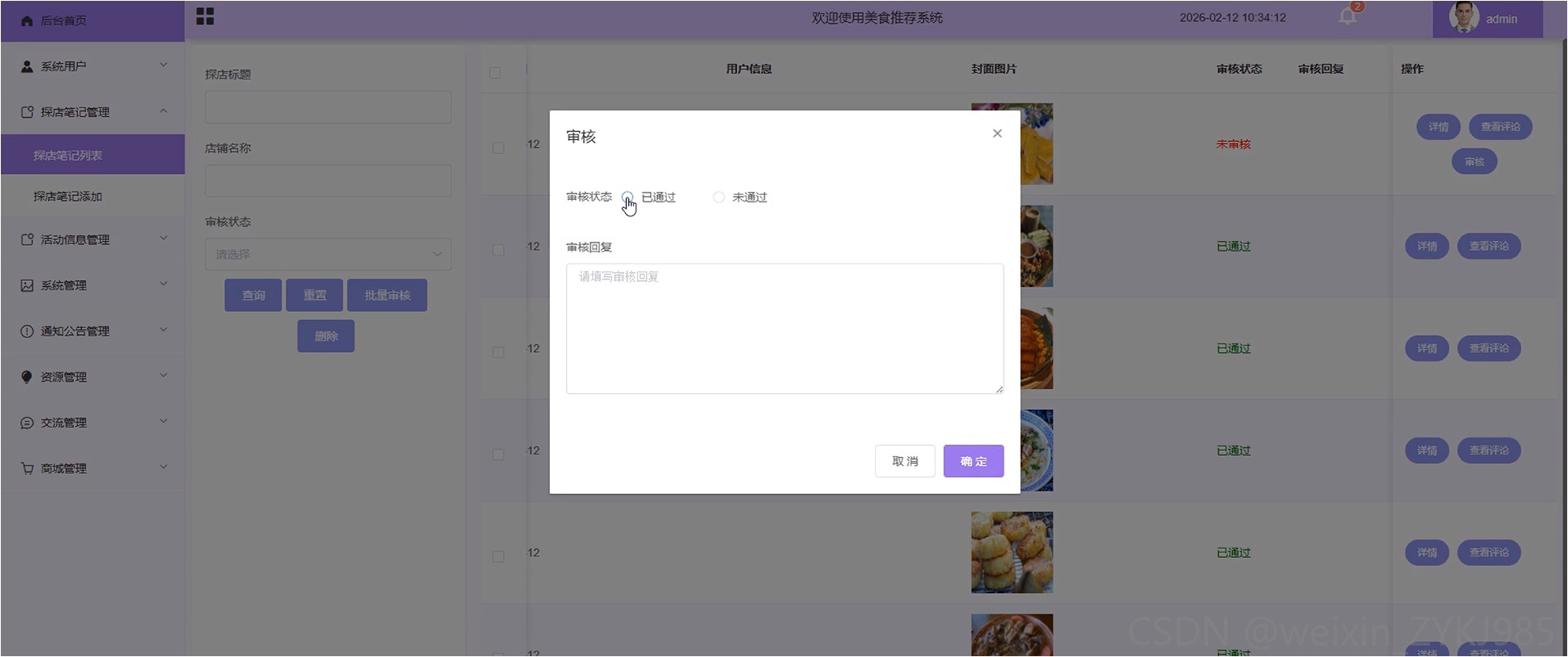Viewport: 1568px width, 657px height.
Task: Expand the 通知公告管理 menu chevron
Action: 163,331
